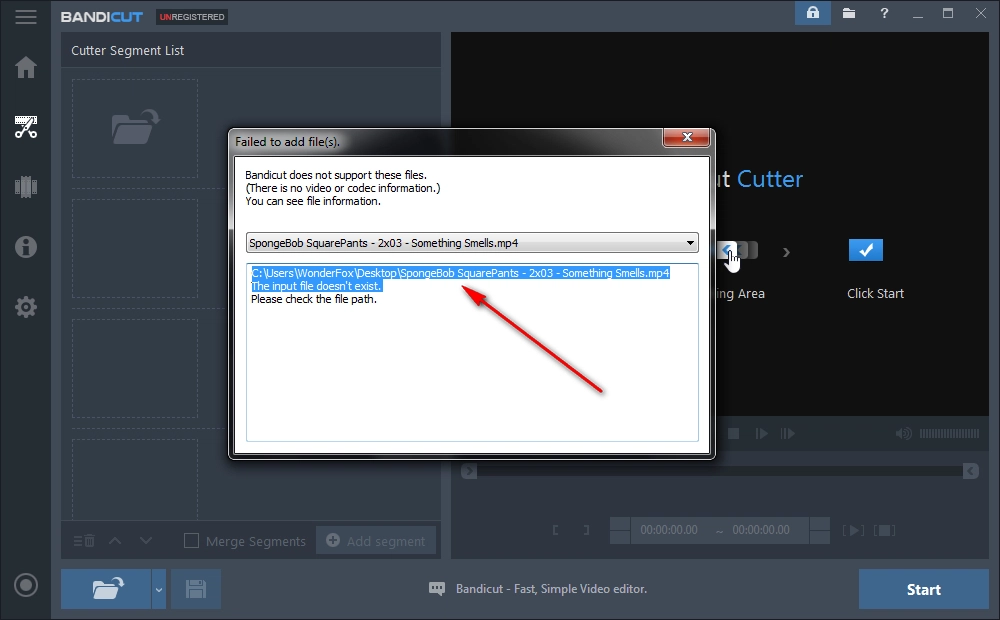Click the chat bubble icon near Bandicut tagline

click(437, 589)
